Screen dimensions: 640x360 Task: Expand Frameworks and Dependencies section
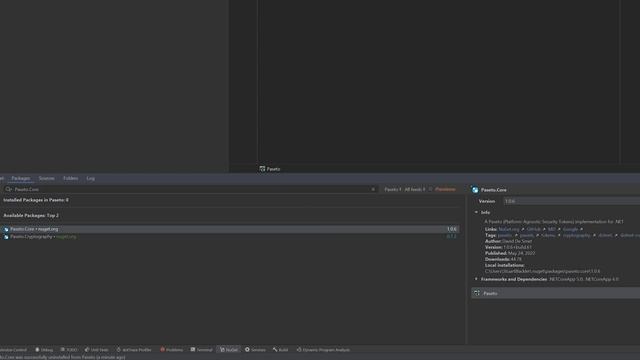tap(476, 279)
